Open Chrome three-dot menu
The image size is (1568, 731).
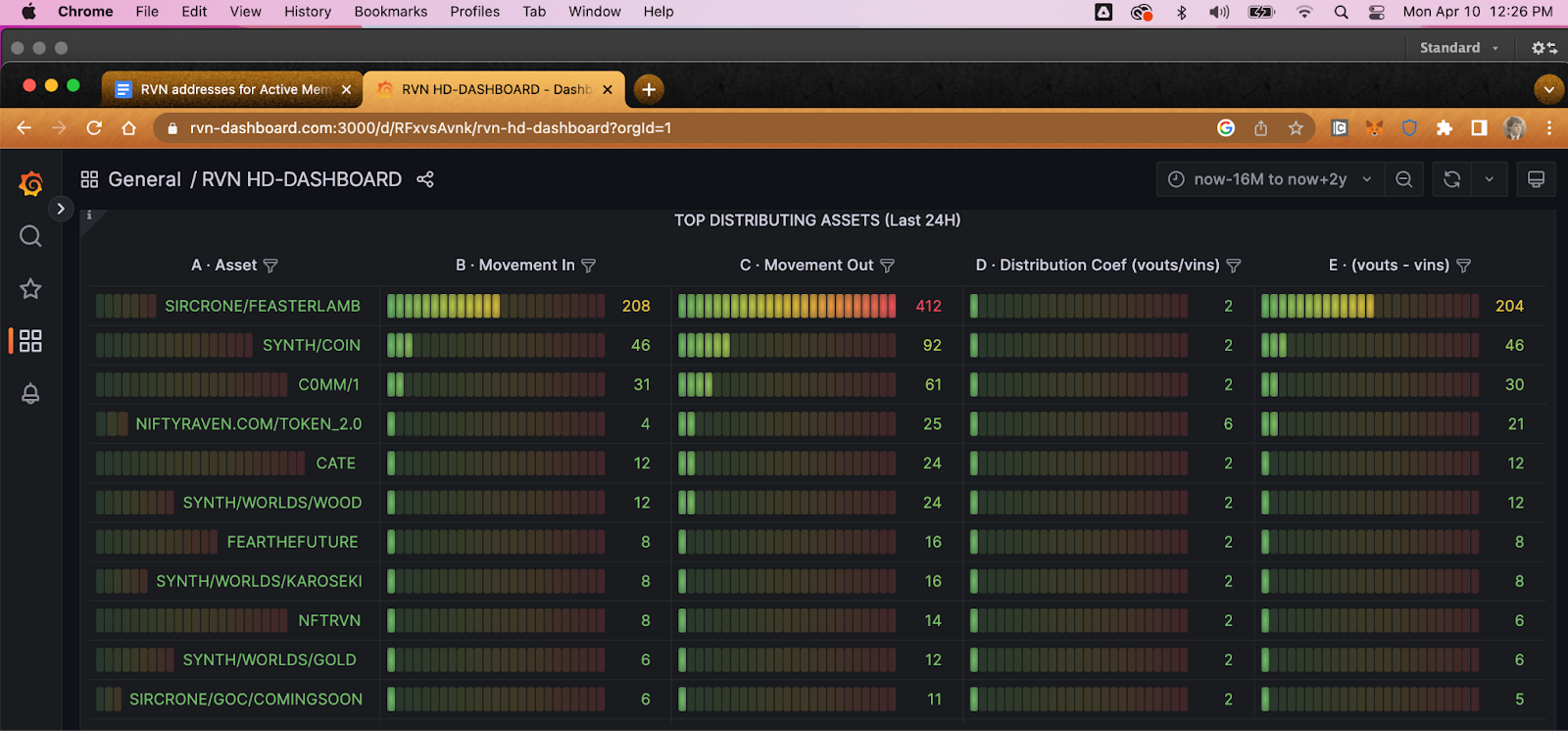click(1549, 128)
